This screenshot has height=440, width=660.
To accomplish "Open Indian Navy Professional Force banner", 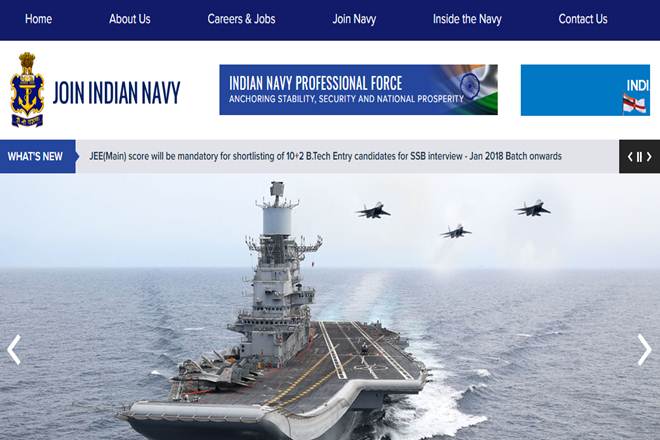I will (x=358, y=90).
